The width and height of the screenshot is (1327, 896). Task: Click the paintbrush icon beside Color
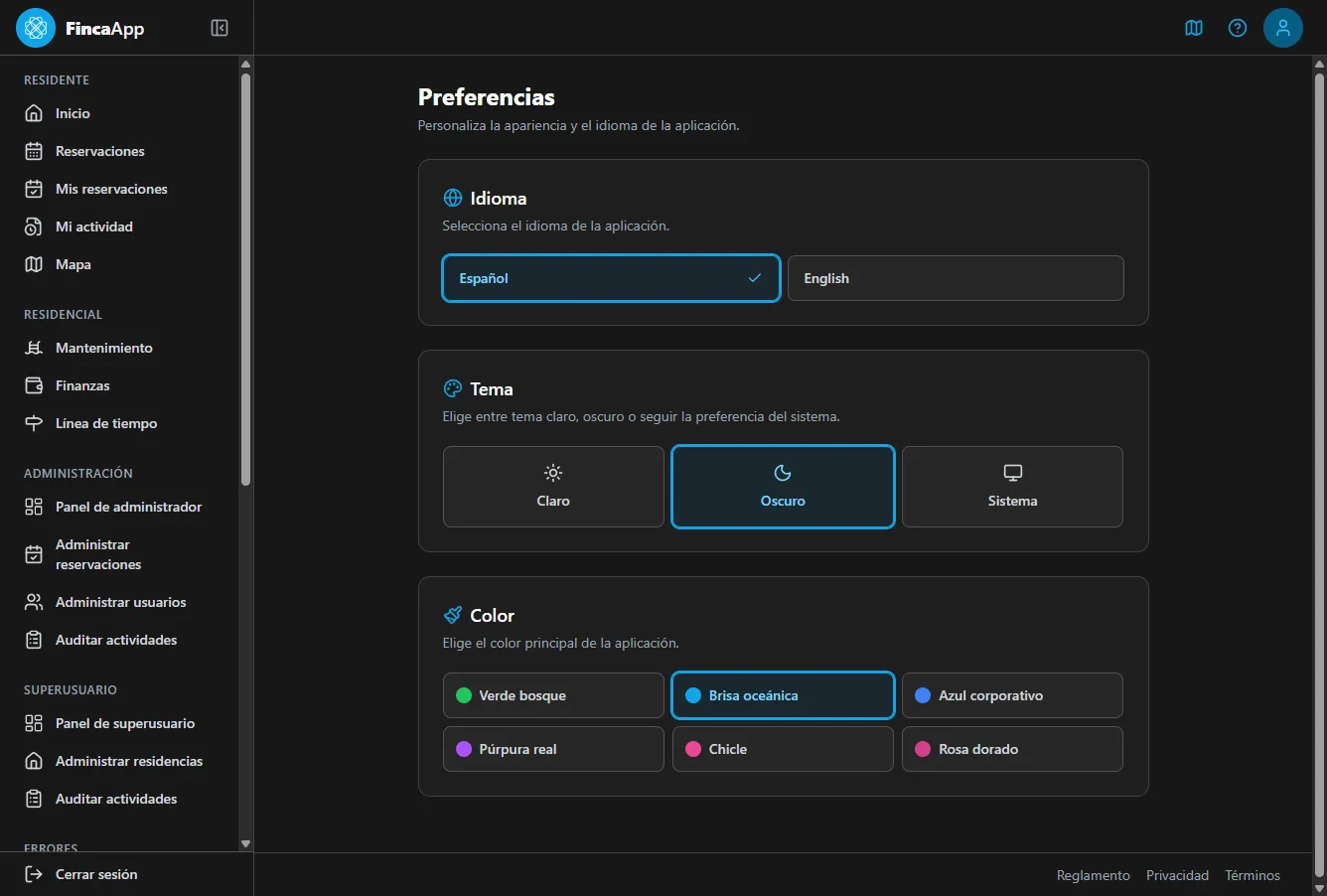click(453, 615)
